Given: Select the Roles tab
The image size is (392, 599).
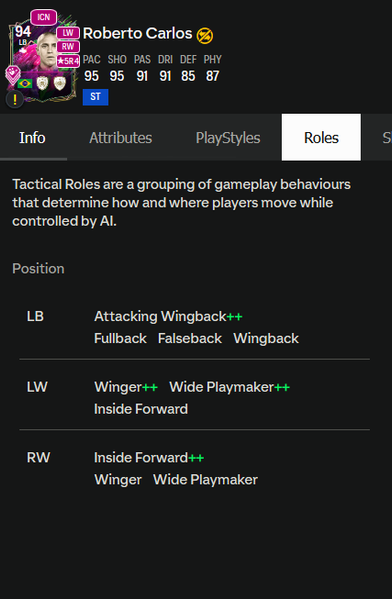Looking at the screenshot, I should tap(321, 137).
